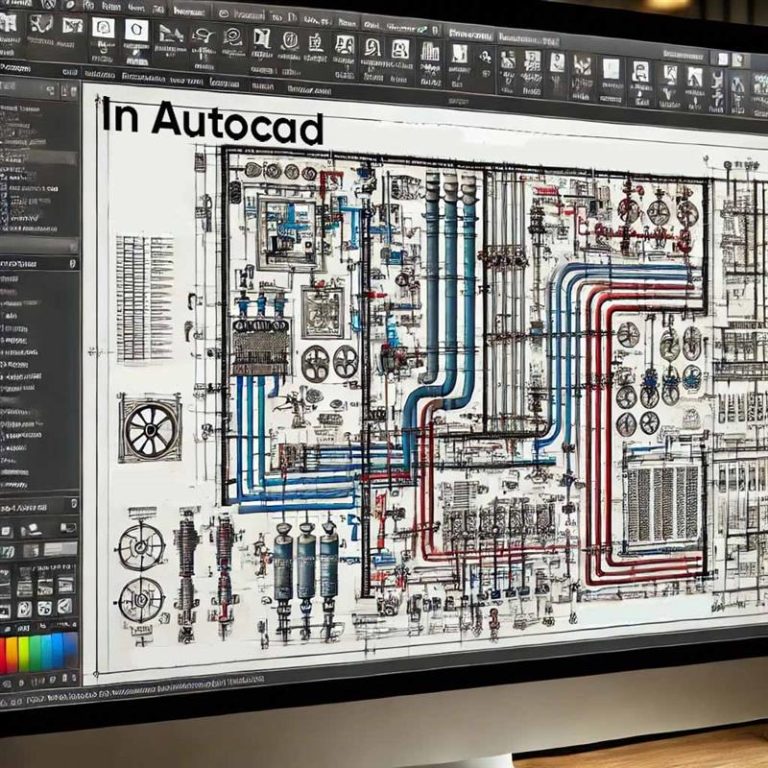768x768 pixels.
Task: Click the circular swirl icon in the ribbon
Action: (233, 37)
